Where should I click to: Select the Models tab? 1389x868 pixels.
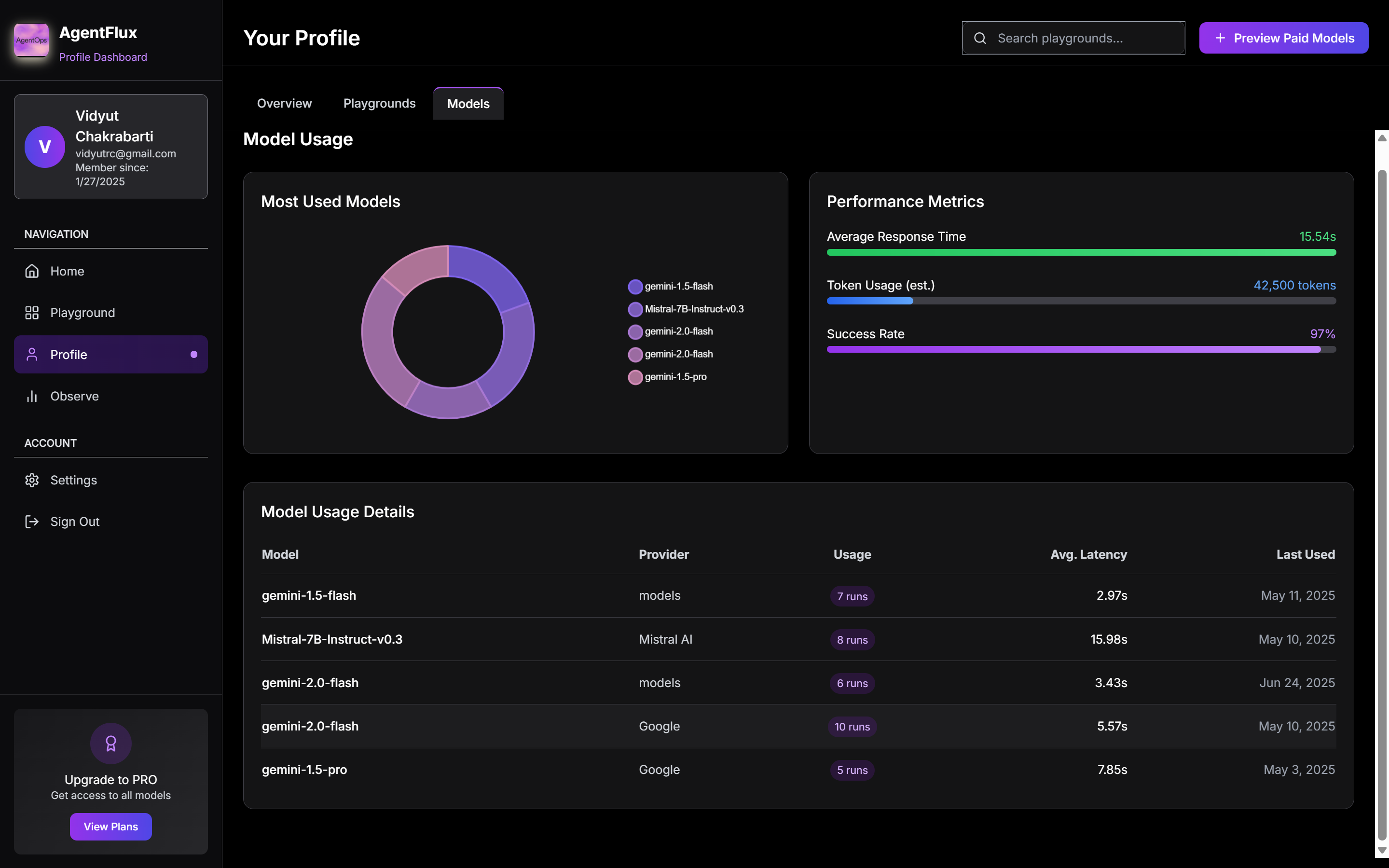[x=468, y=104]
